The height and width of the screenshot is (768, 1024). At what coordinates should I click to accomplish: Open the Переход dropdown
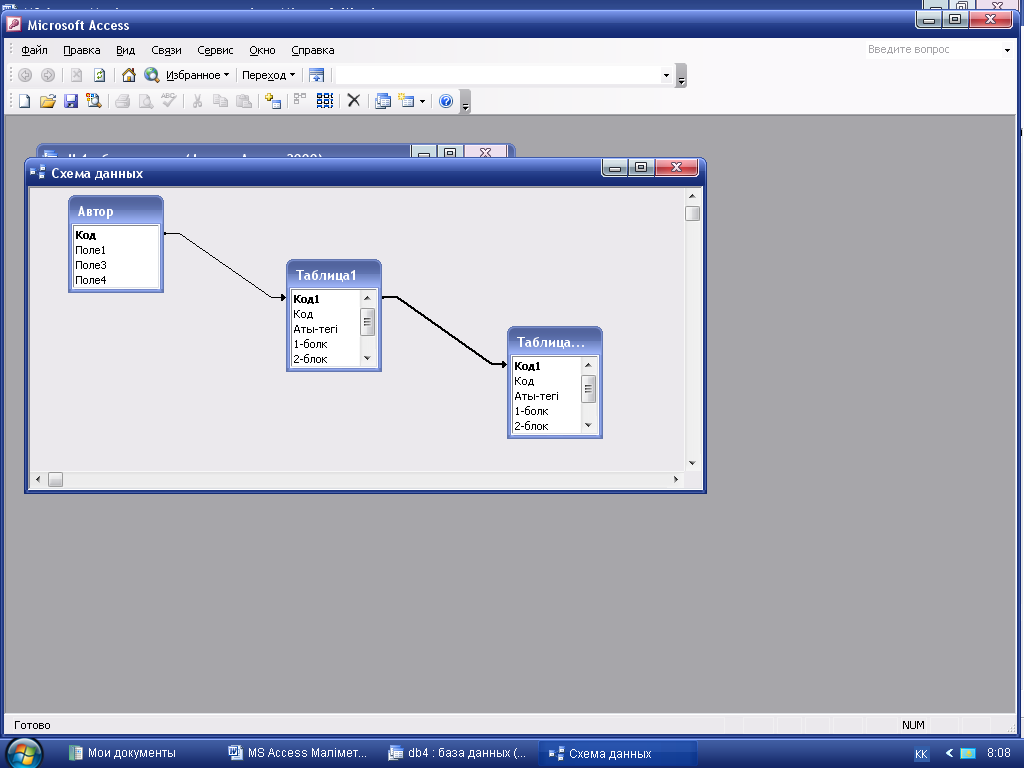(x=268, y=75)
